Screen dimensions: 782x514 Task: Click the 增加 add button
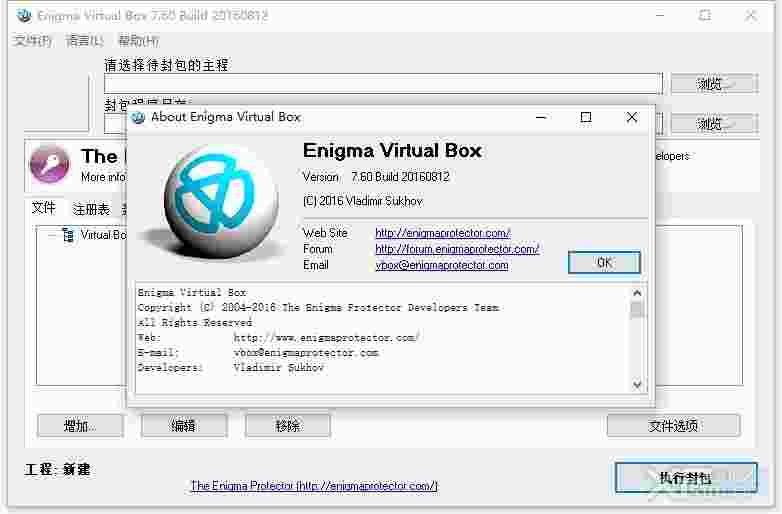[x=80, y=426]
